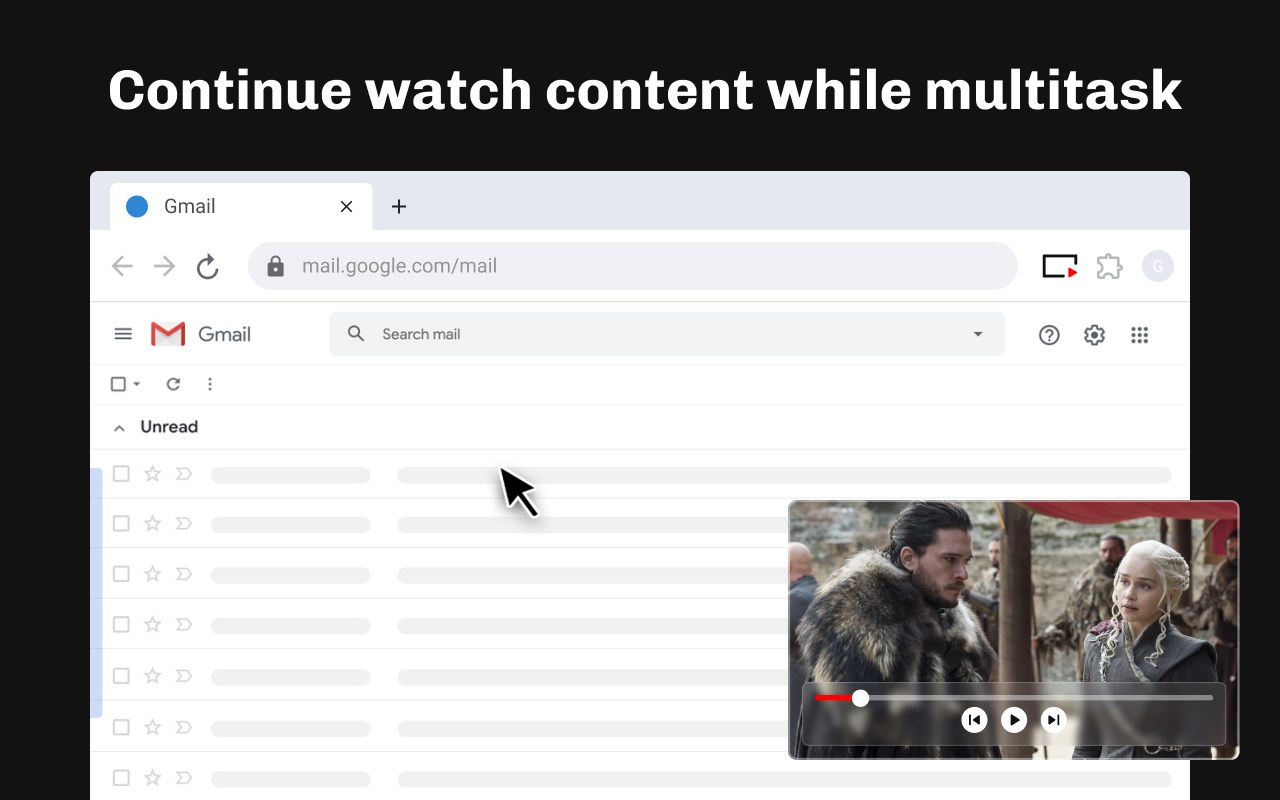Mark fifth email as important
1280x800 pixels.
tap(183, 676)
